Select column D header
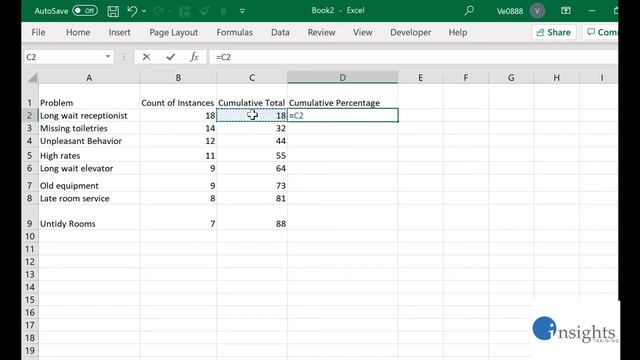 pos(342,78)
